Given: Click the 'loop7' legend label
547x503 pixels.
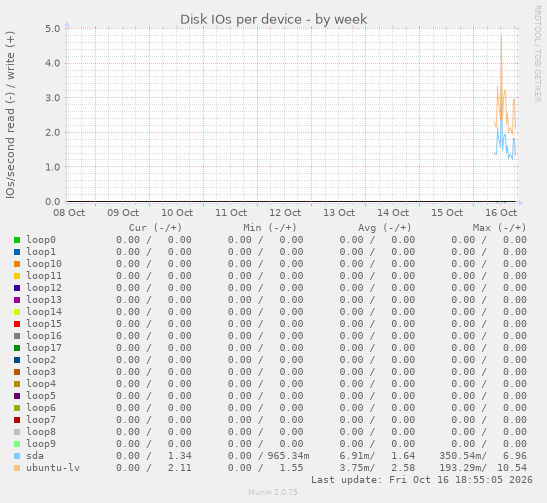Looking at the screenshot, I should pos(41,420).
